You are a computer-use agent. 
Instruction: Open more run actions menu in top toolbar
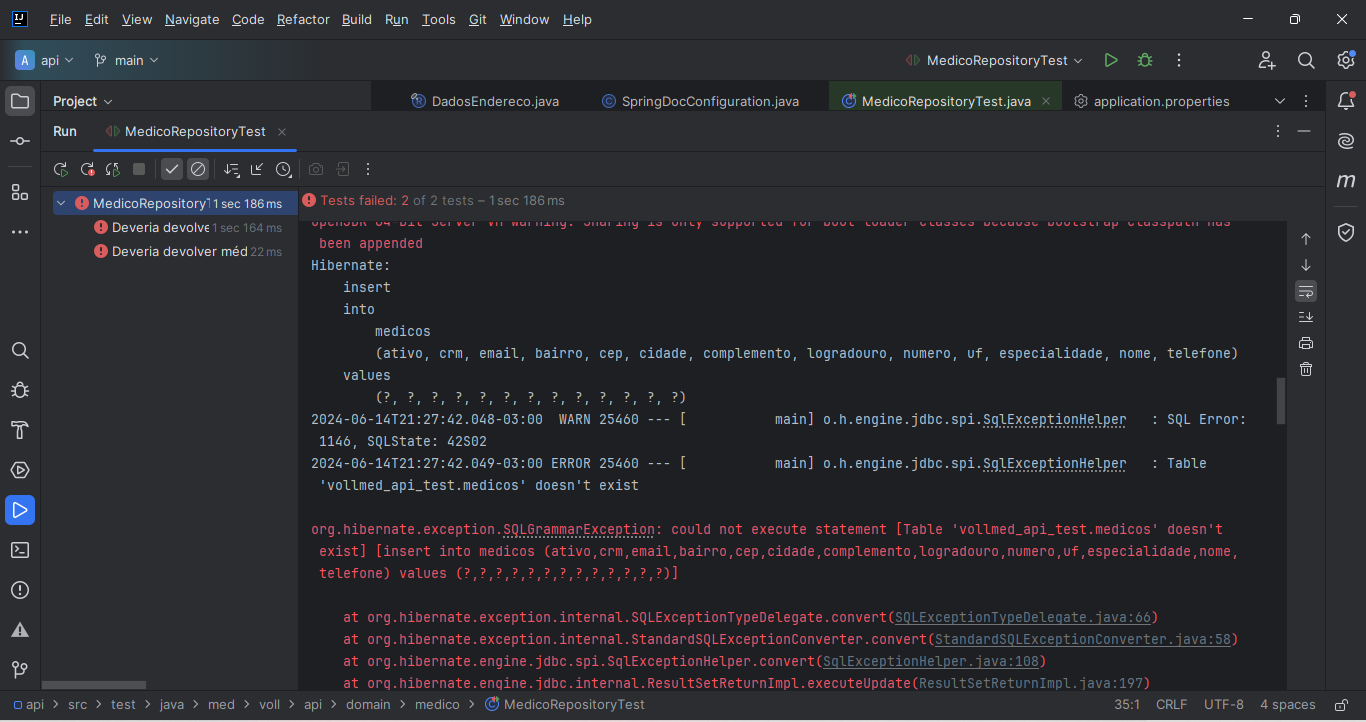point(1179,60)
